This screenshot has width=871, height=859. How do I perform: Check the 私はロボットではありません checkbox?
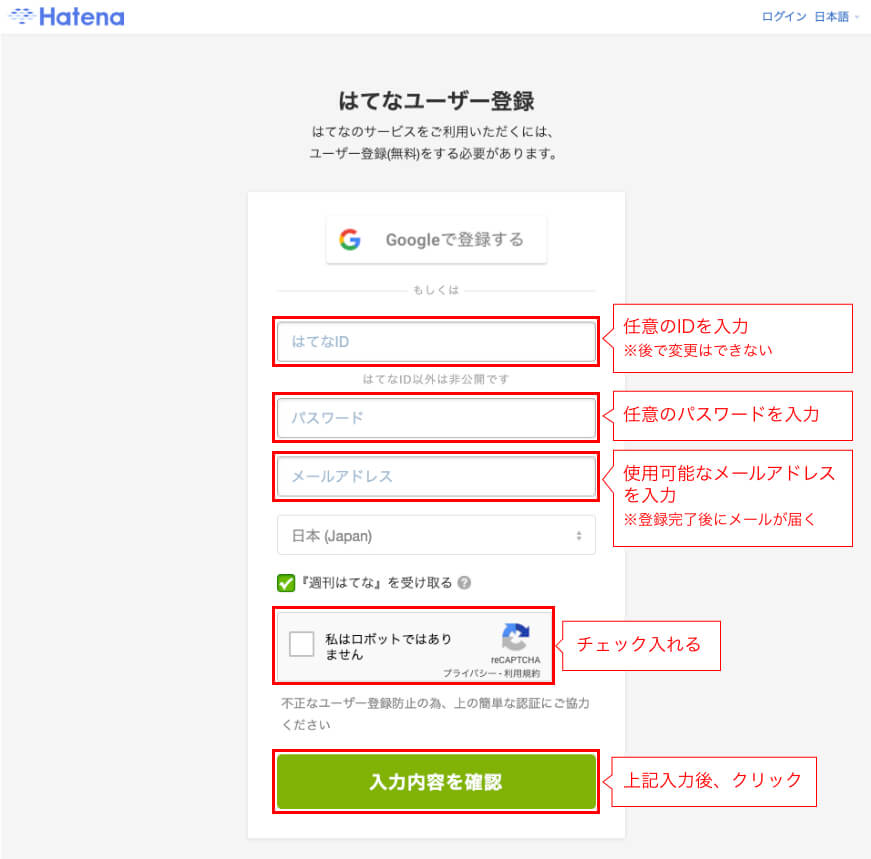click(302, 644)
